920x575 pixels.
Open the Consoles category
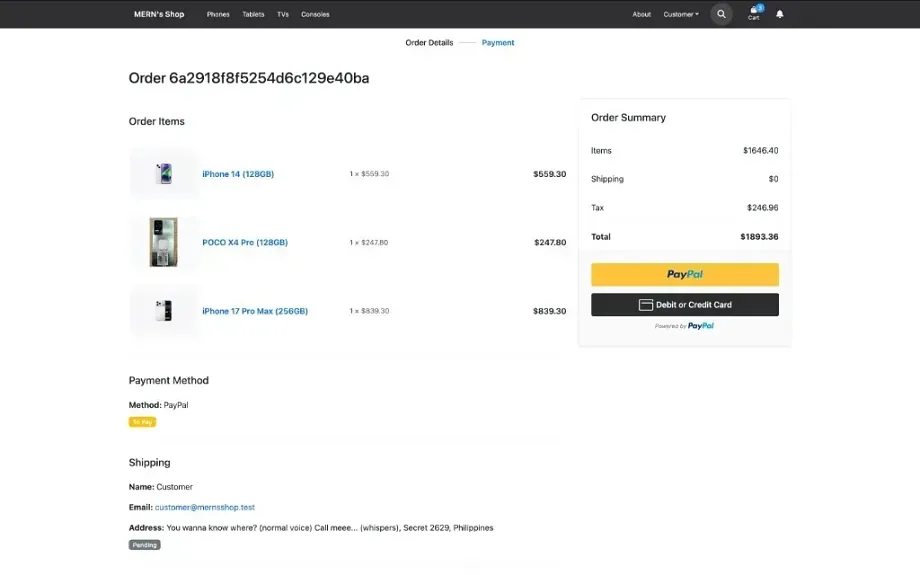(315, 14)
